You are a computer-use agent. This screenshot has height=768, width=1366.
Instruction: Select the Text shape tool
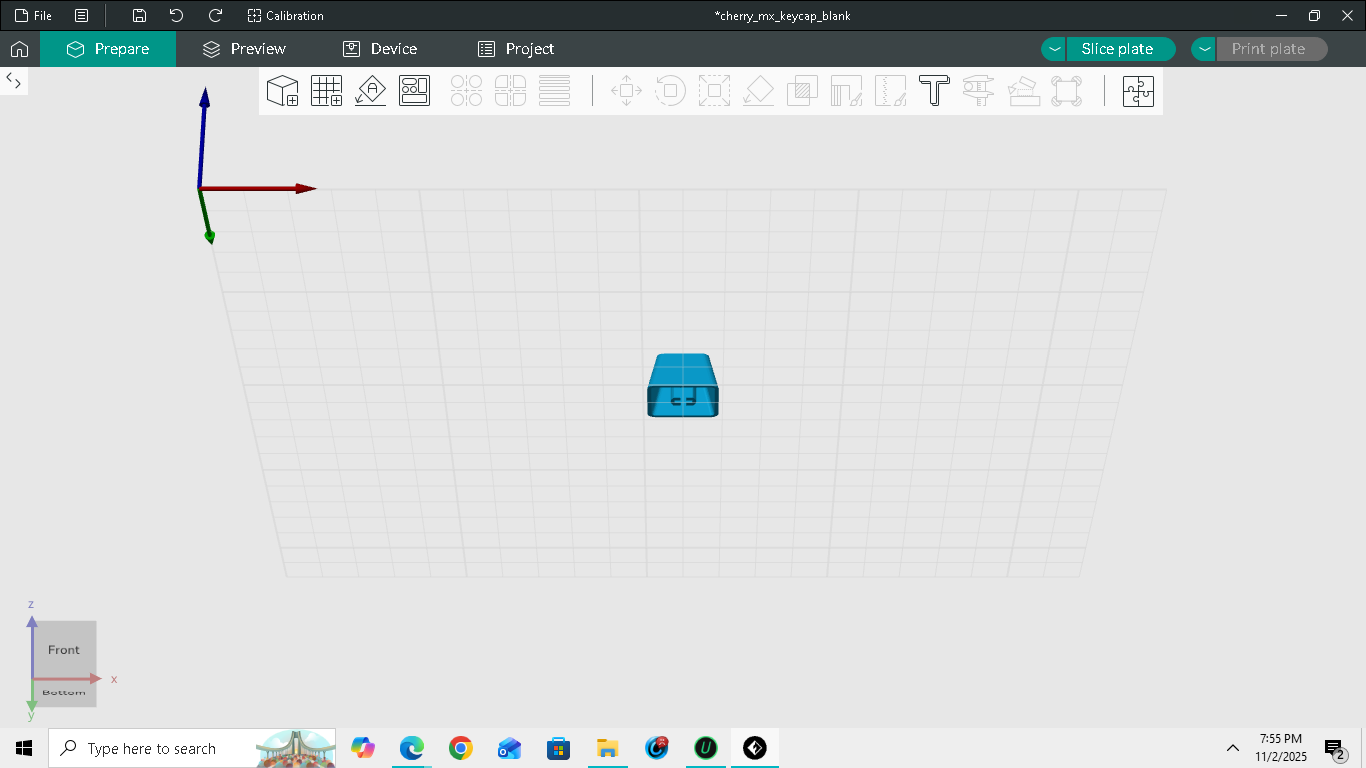[x=934, y=91]
